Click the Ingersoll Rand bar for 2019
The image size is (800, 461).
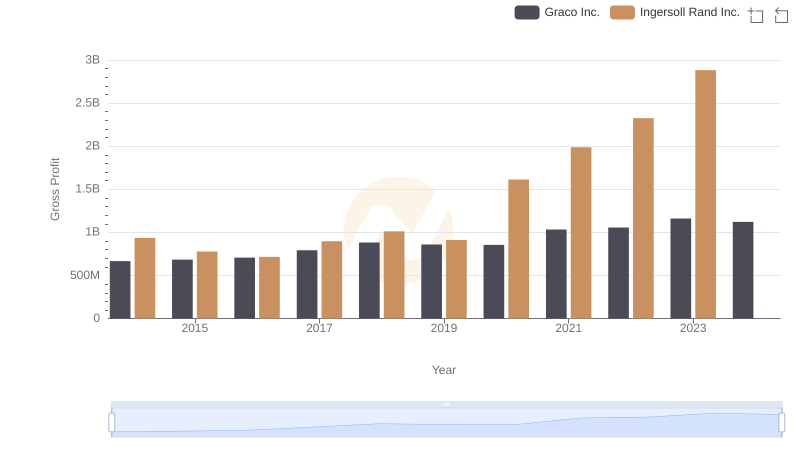point(456,279)
